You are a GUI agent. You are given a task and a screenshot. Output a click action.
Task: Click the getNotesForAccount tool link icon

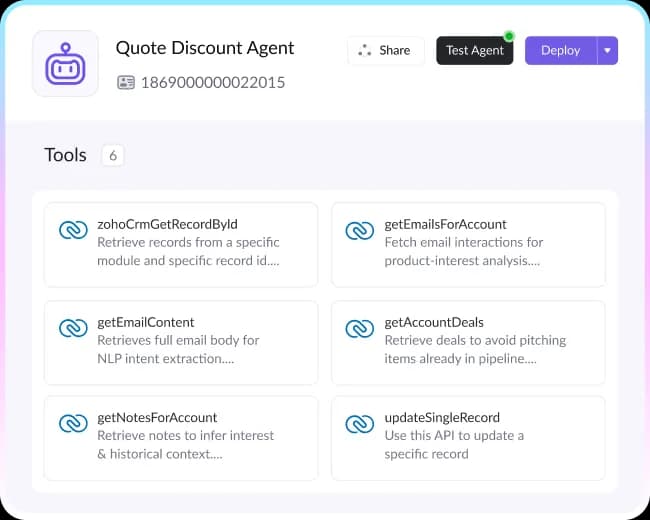(x=73, y=423)
